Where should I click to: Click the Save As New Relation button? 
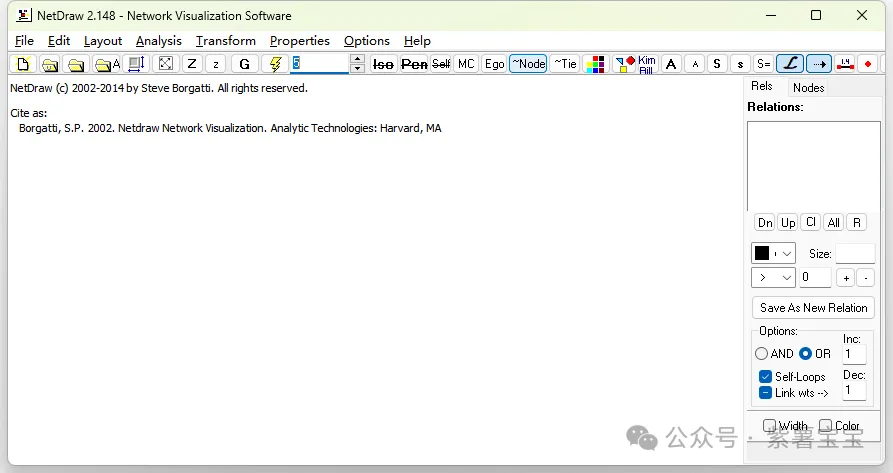click(x=813, y=308)
